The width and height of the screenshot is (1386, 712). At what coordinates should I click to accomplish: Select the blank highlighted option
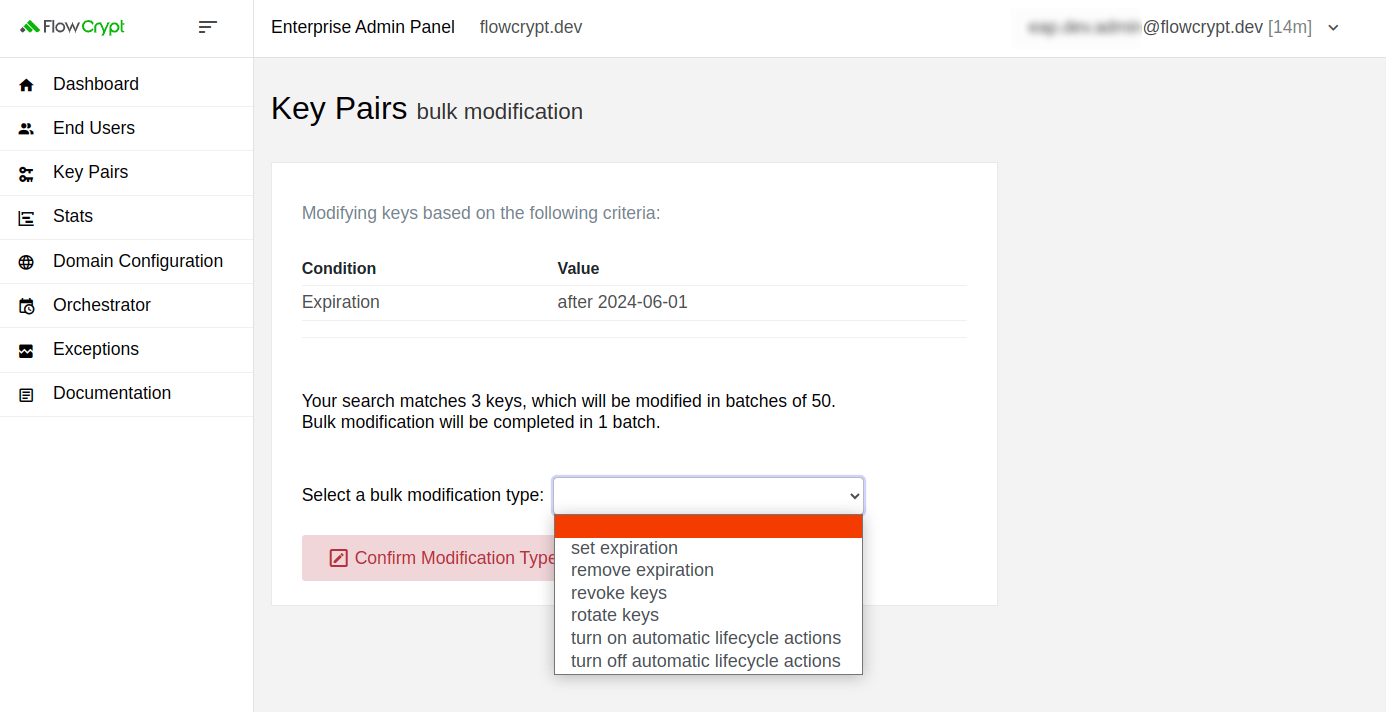pos(708,526)
